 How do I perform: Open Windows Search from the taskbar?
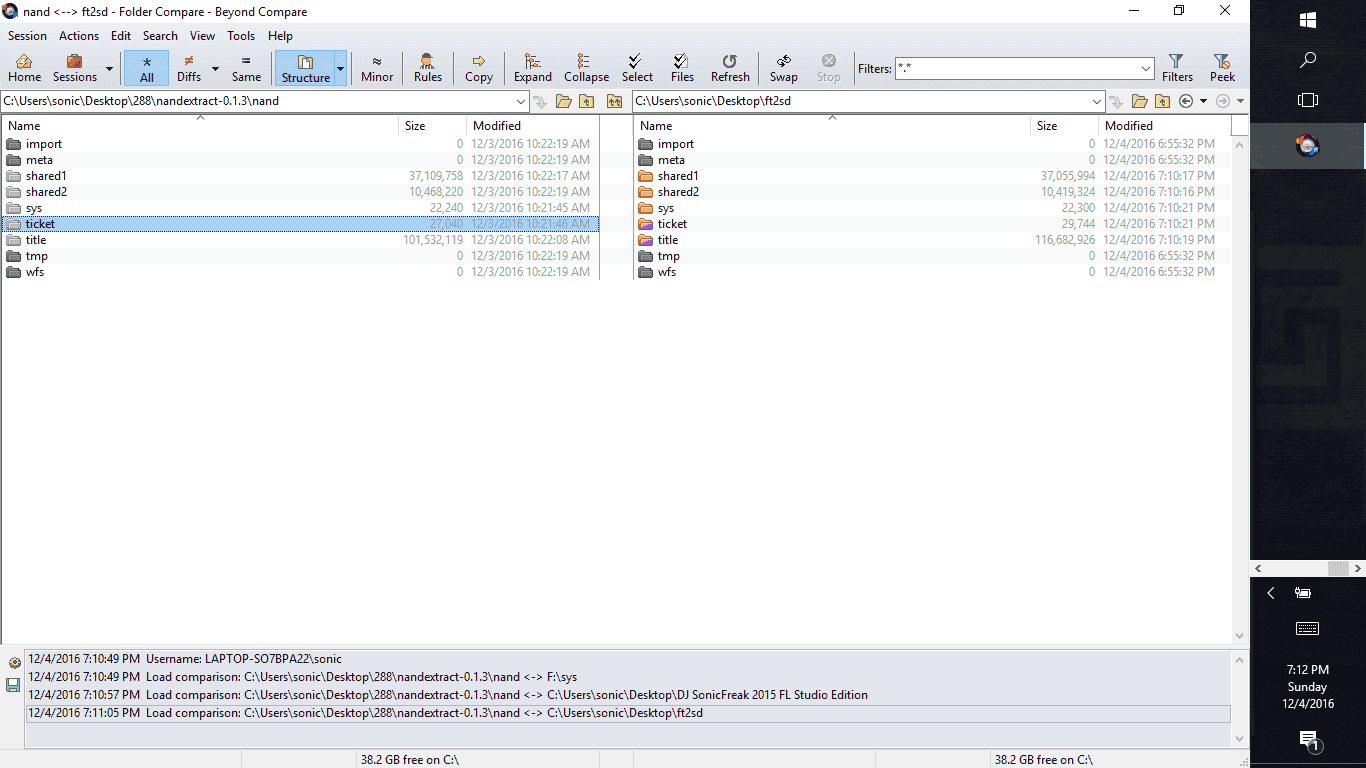(x=1308, y=60)
